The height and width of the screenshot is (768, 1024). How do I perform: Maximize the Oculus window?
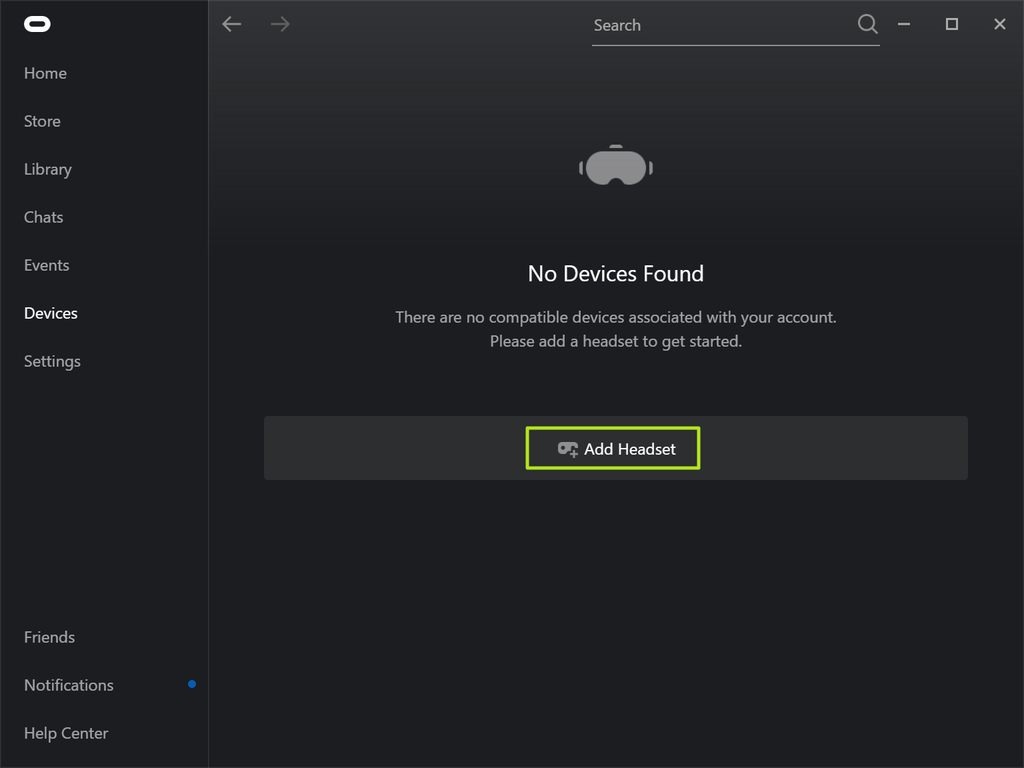(952, 24)
